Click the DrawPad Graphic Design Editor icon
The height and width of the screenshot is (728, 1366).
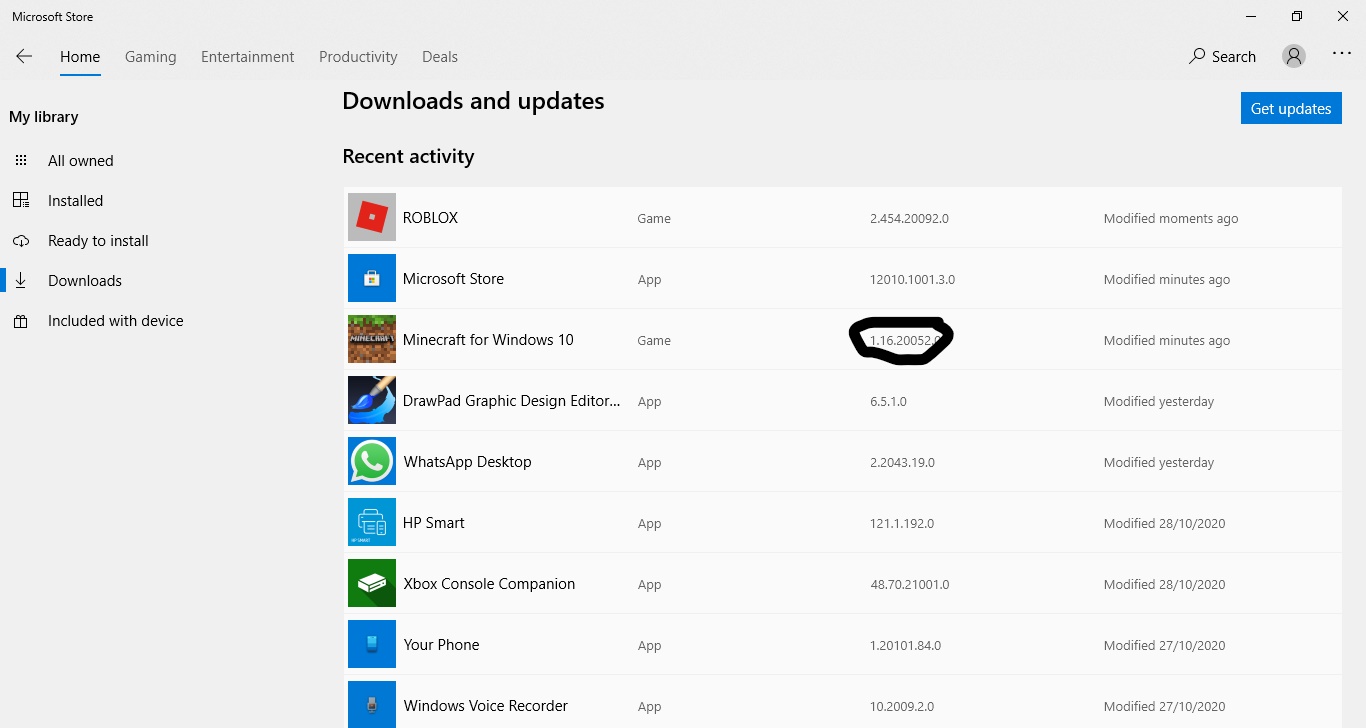tap(372, 400)
